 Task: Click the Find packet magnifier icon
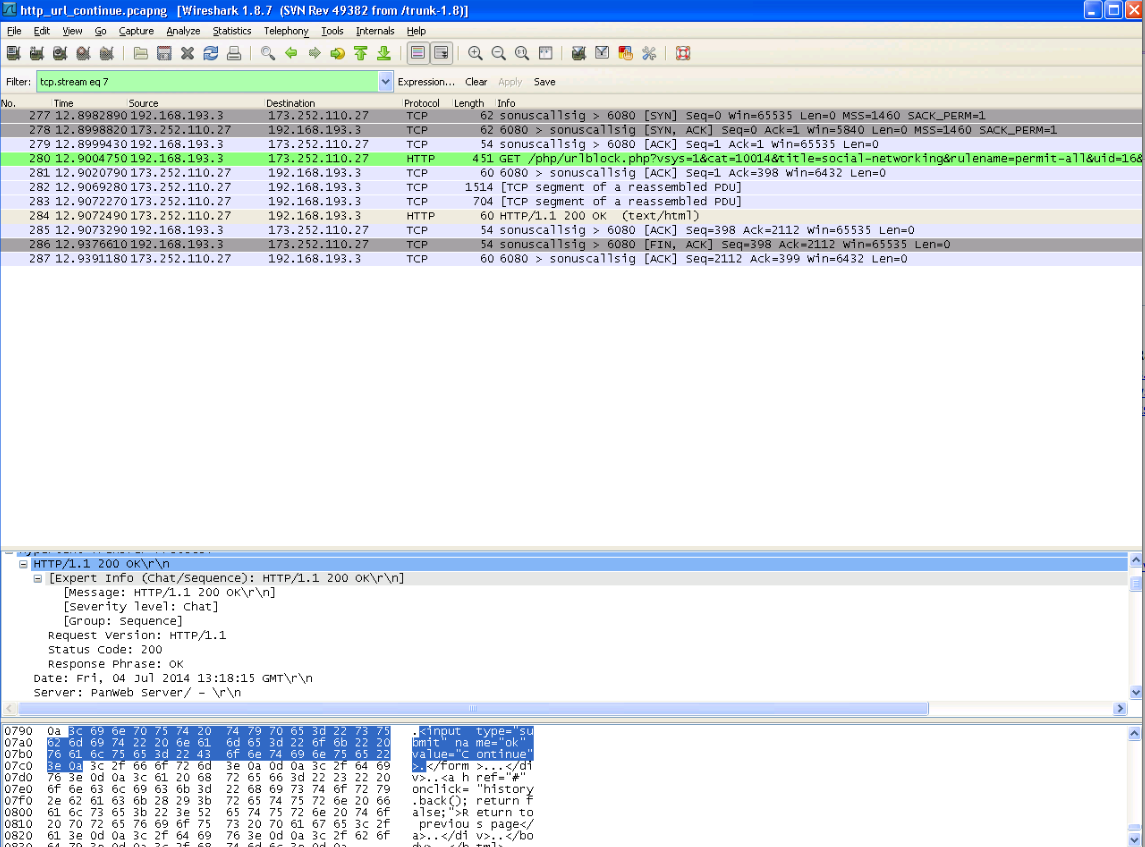tap(268, 54)
